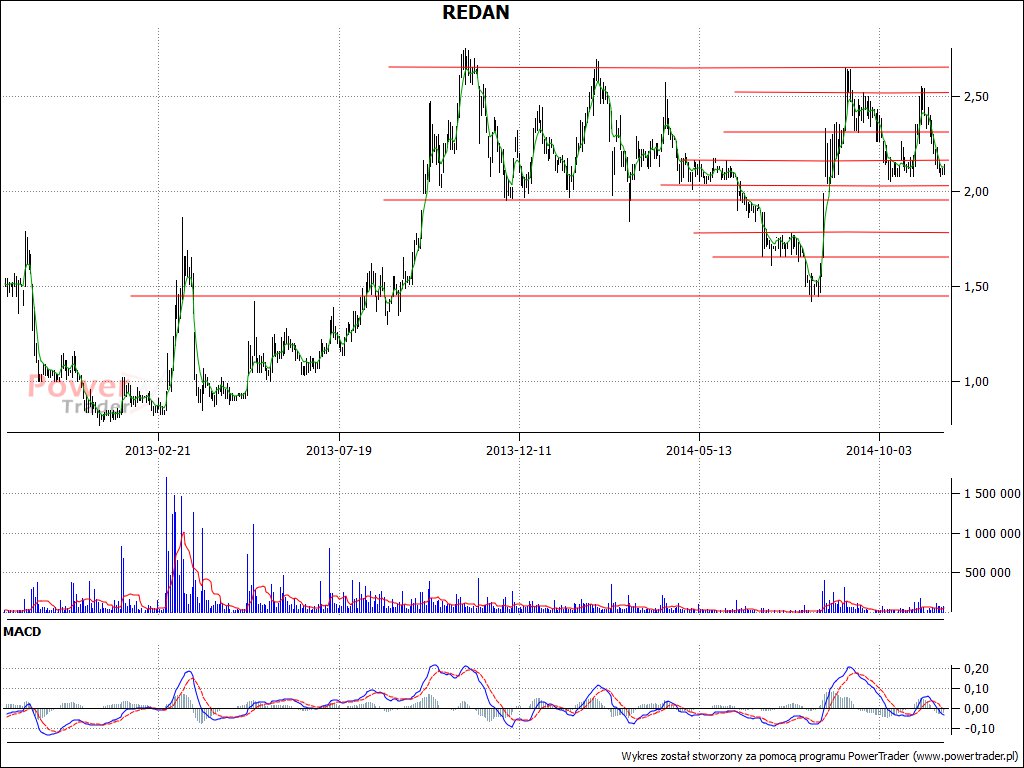Click the 1 000 000 volume label
The image size is (1024, 768).
click(992, 534)
